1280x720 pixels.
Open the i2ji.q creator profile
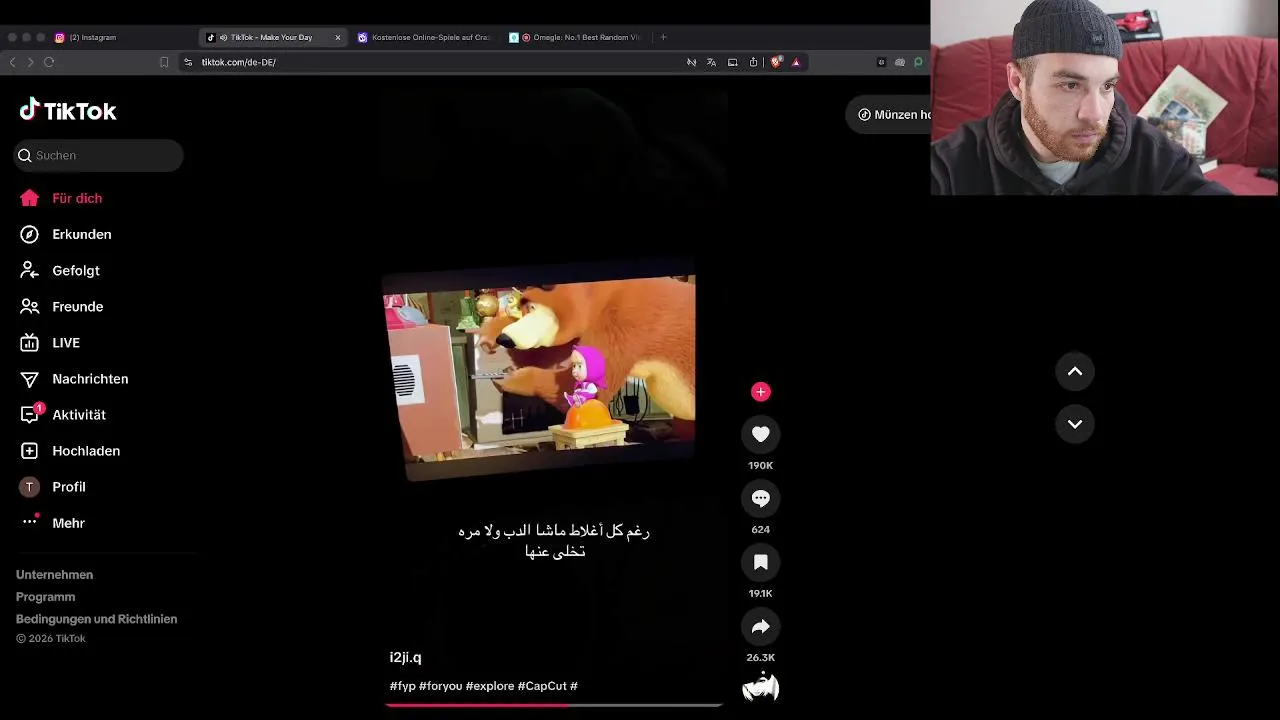pyautogui.click(x=405, y=657)
